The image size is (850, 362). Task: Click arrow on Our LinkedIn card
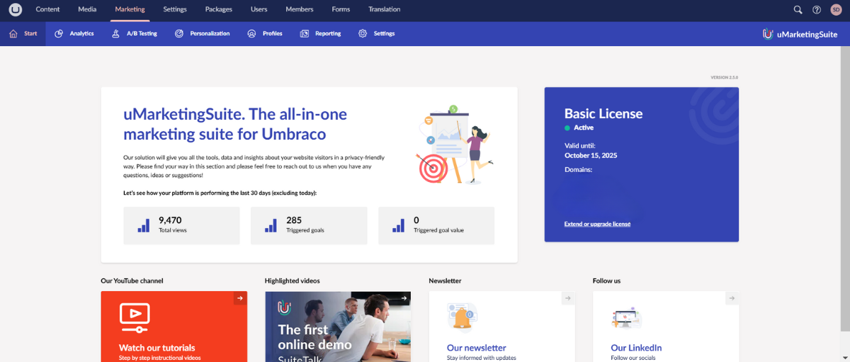[x=732, y=298]
